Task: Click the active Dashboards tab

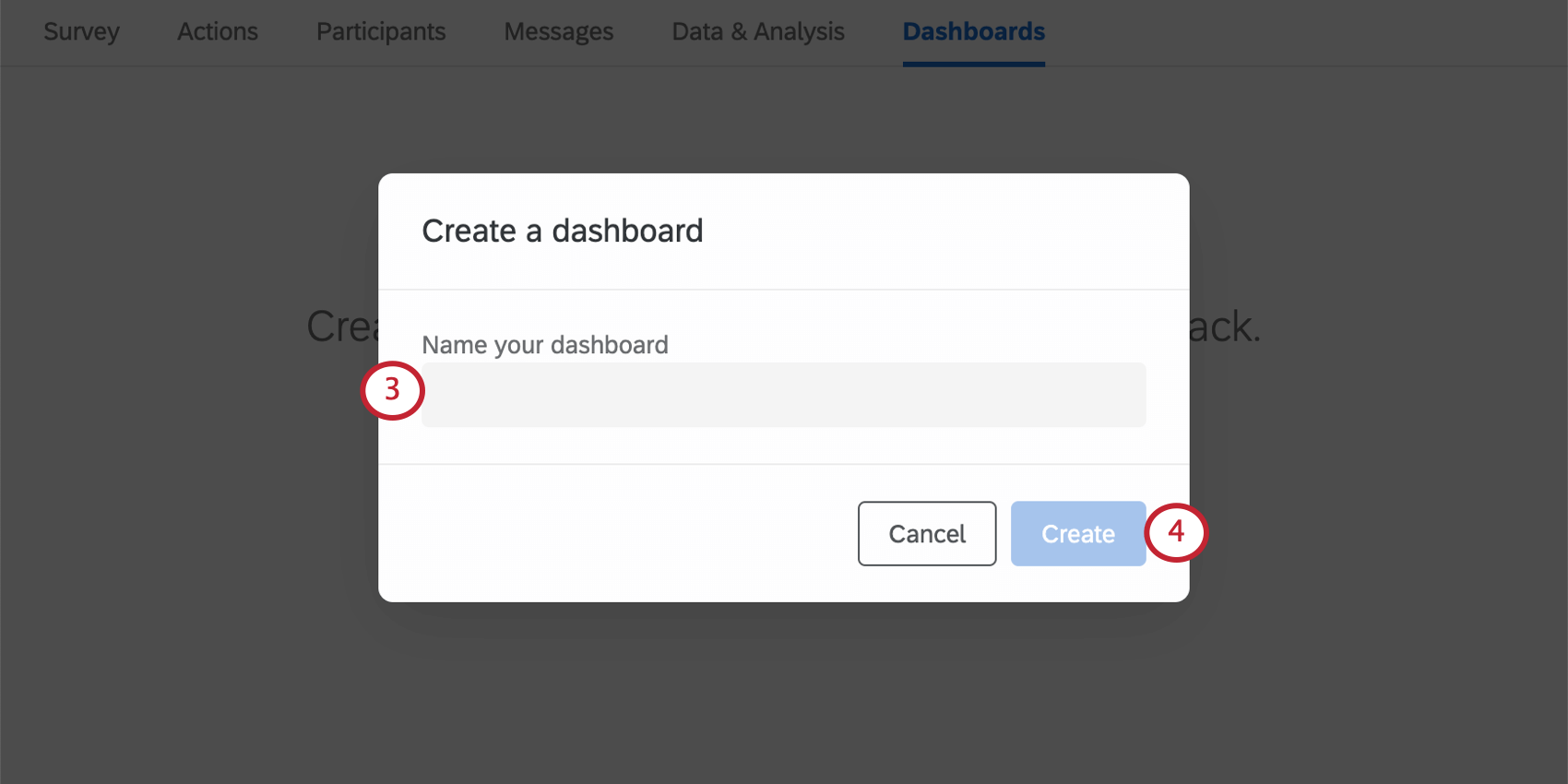Action: [x=973, y=31]
